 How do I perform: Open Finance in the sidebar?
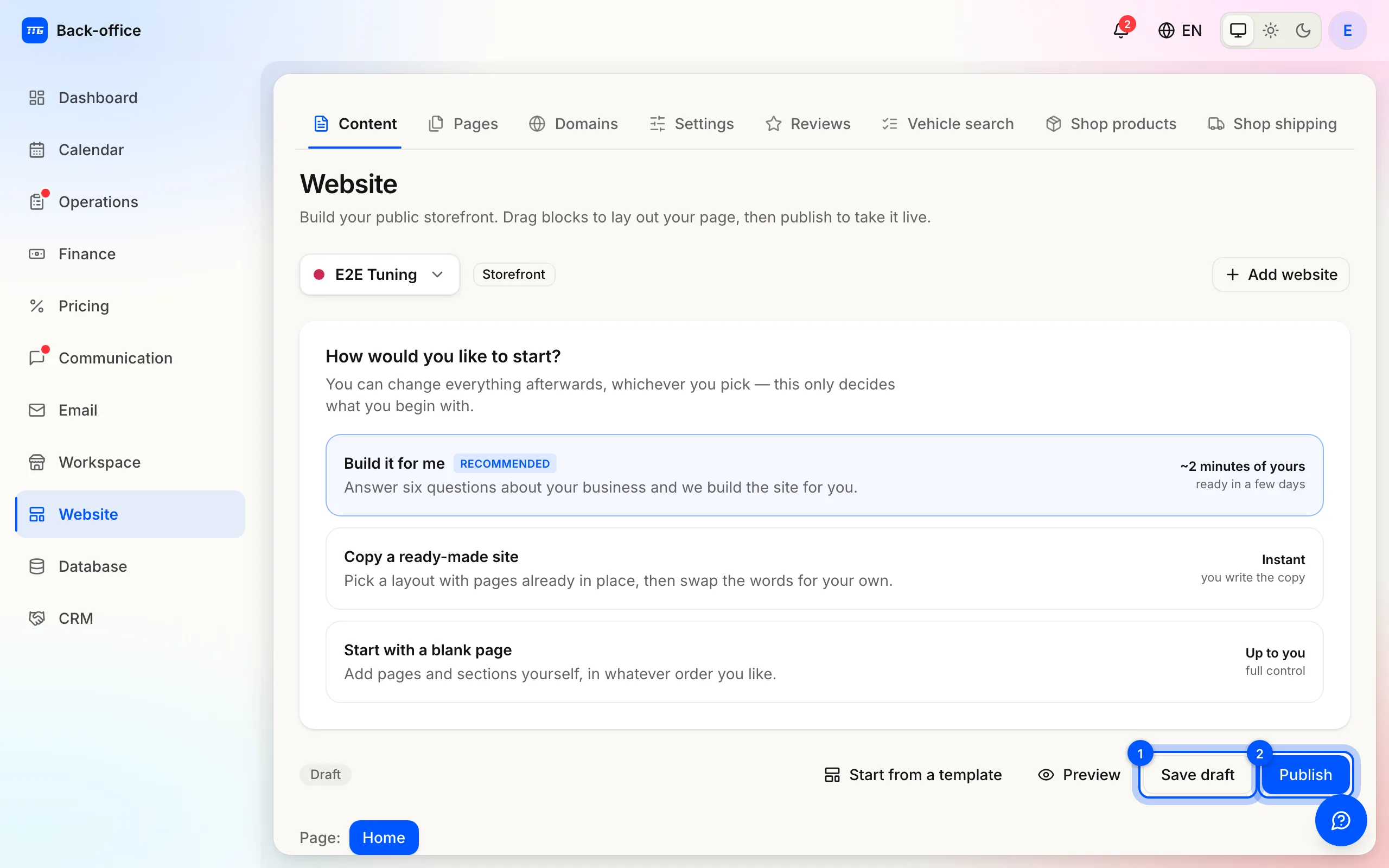(x=130, y=254)
